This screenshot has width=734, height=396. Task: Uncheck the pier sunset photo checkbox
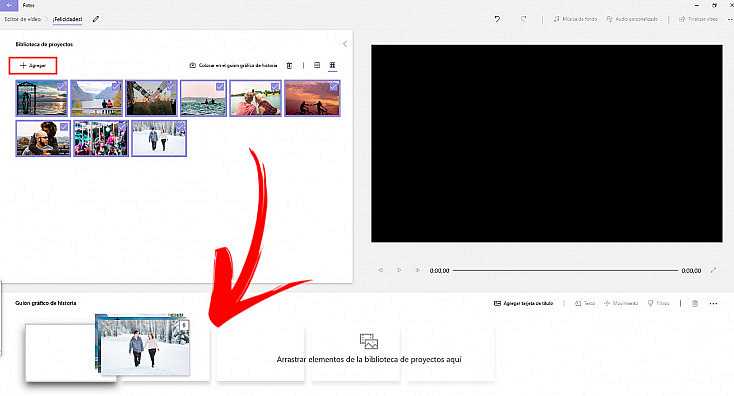click(61, 87)
